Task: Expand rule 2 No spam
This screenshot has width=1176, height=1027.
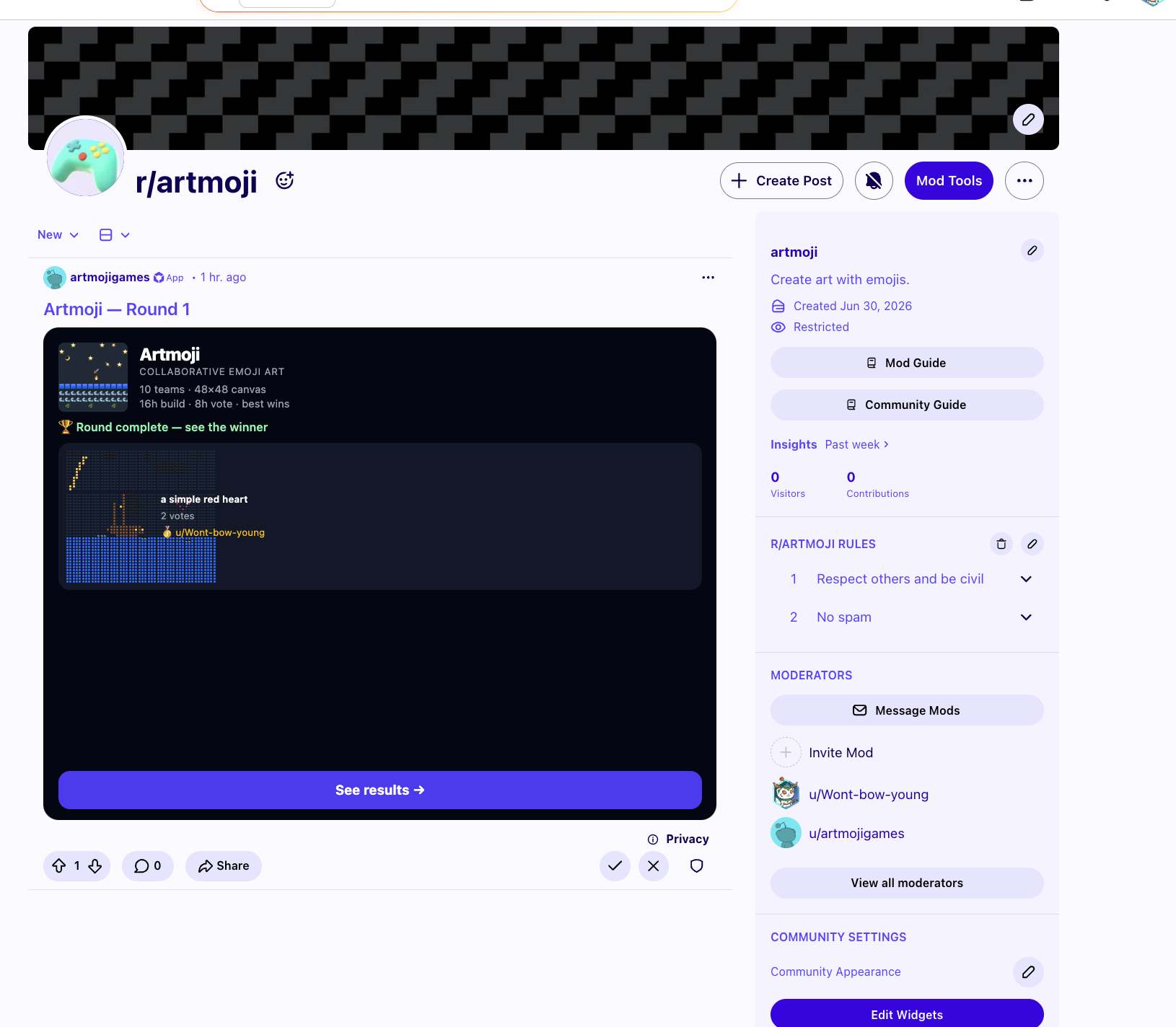Action: pyautogui.click(x=907, y=617)
